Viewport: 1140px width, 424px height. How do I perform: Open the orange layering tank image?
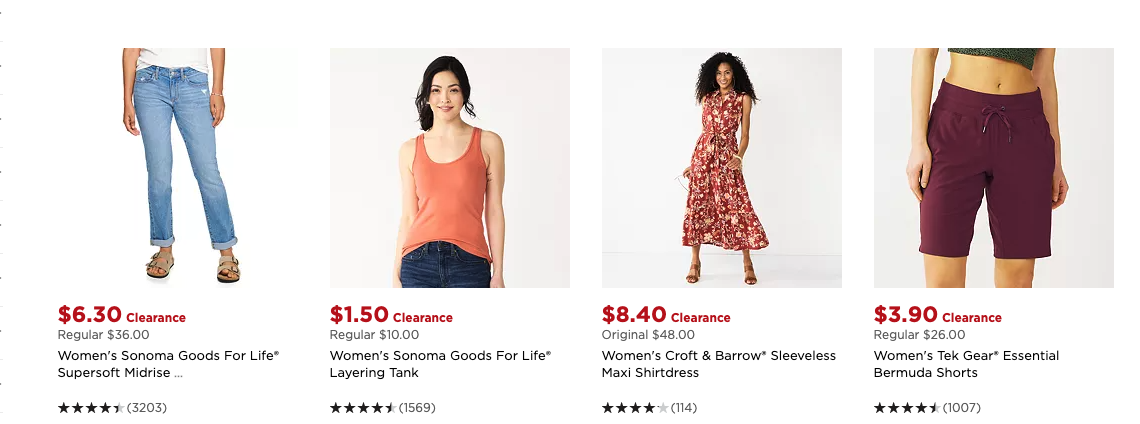click(x=450, y=167)
